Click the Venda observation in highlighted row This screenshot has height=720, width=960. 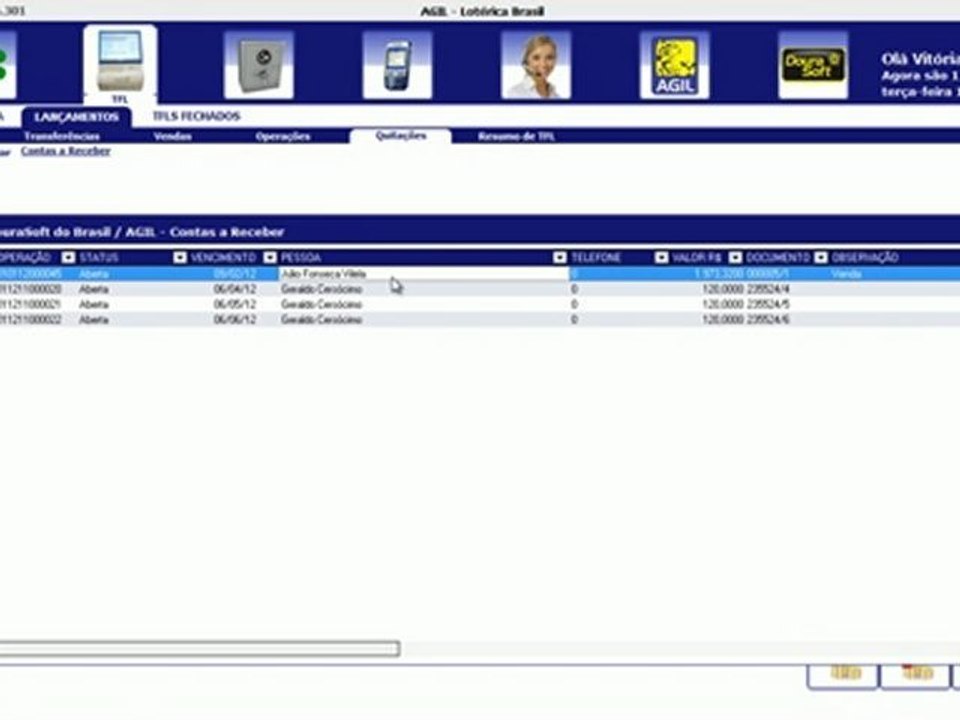pyautogui.click(x=846, y=274)
